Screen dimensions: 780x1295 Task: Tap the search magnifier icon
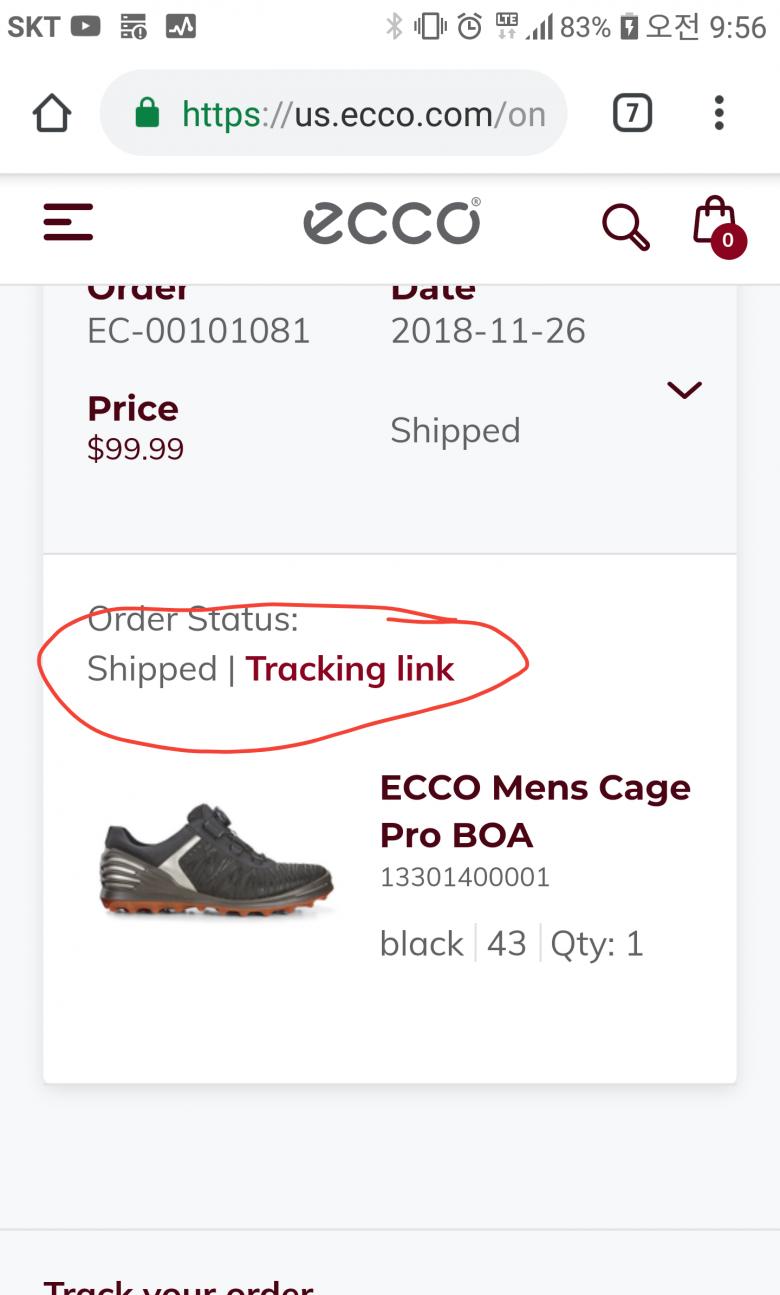point(625,225)
